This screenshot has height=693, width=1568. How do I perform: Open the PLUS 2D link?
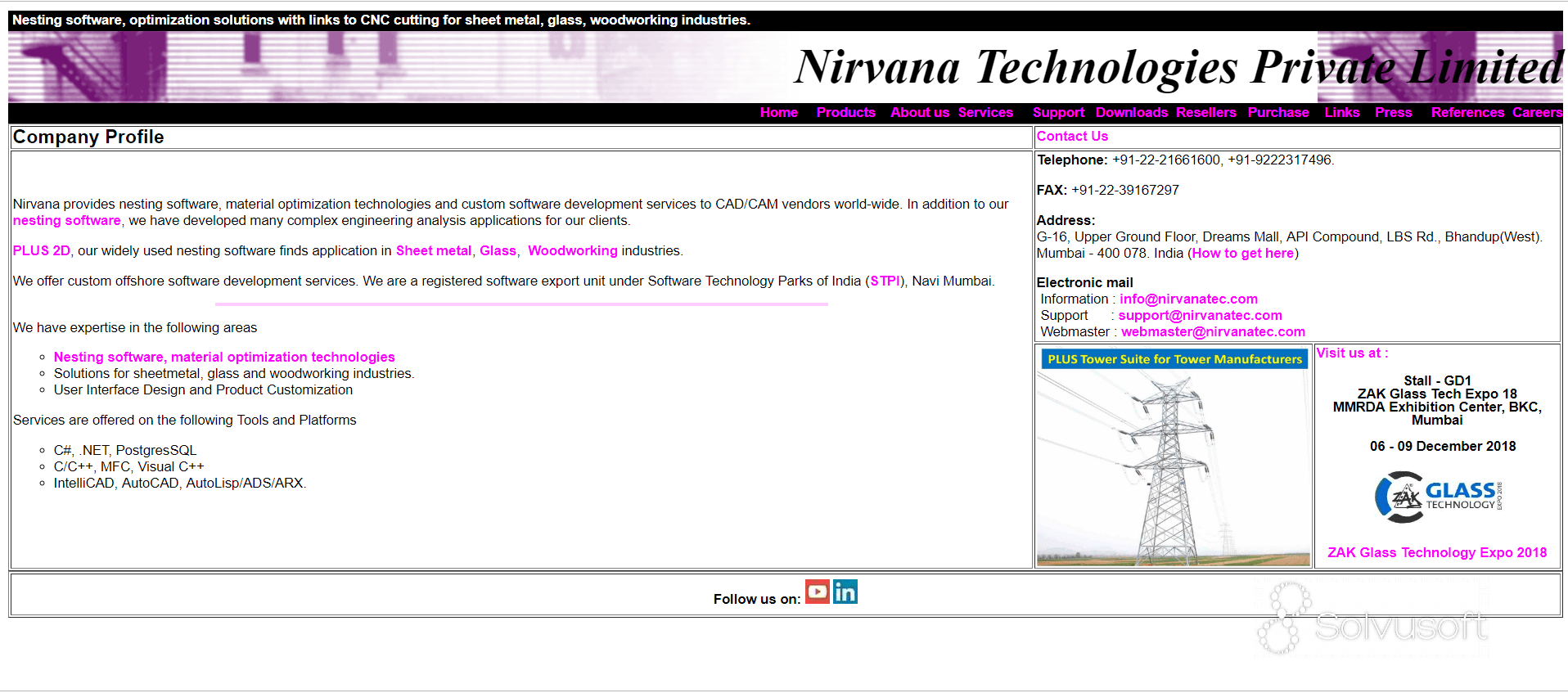(42, 251)
